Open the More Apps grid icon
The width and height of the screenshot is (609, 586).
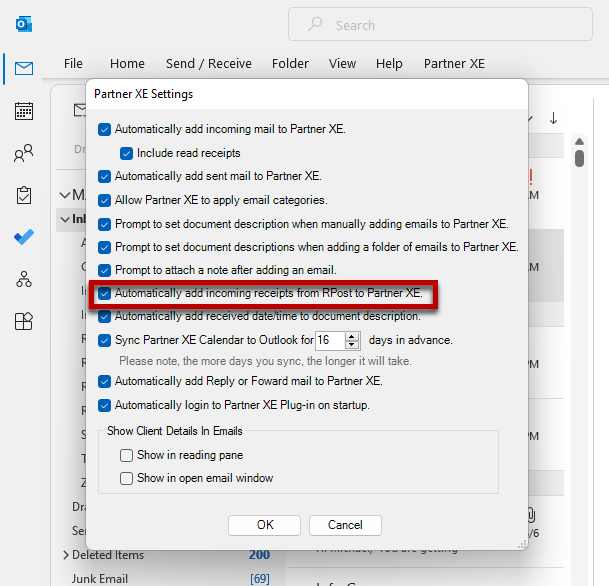[x=24, y=321]
